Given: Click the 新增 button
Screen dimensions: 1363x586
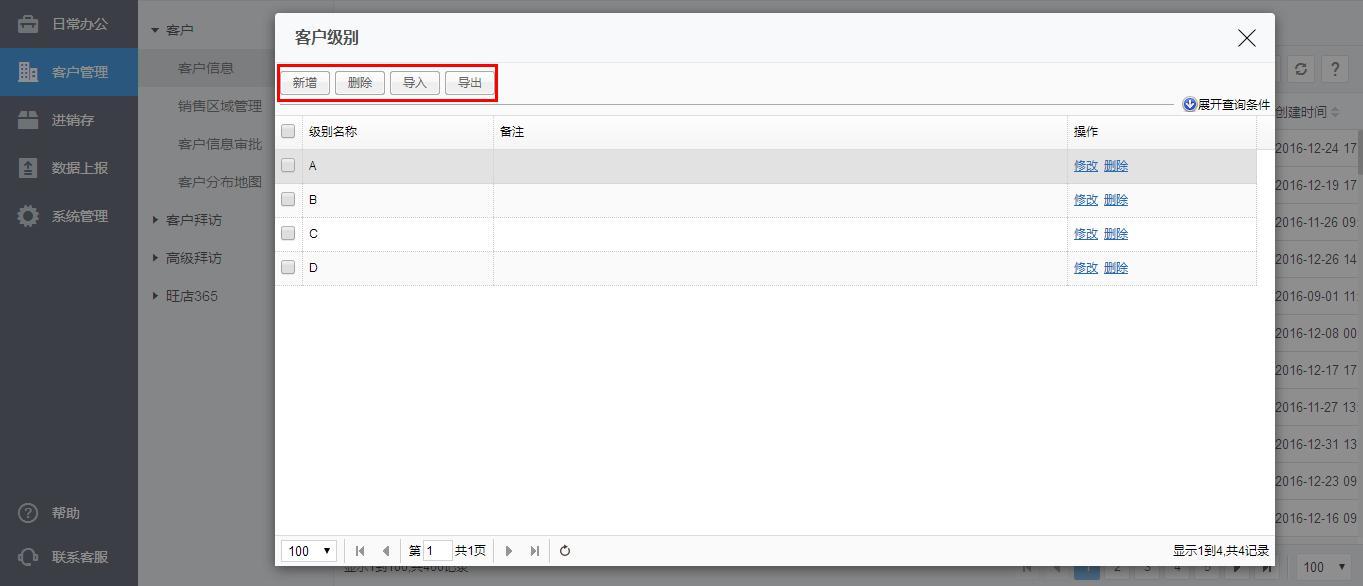Looking at the screenshot, I should tap(305, 83).
